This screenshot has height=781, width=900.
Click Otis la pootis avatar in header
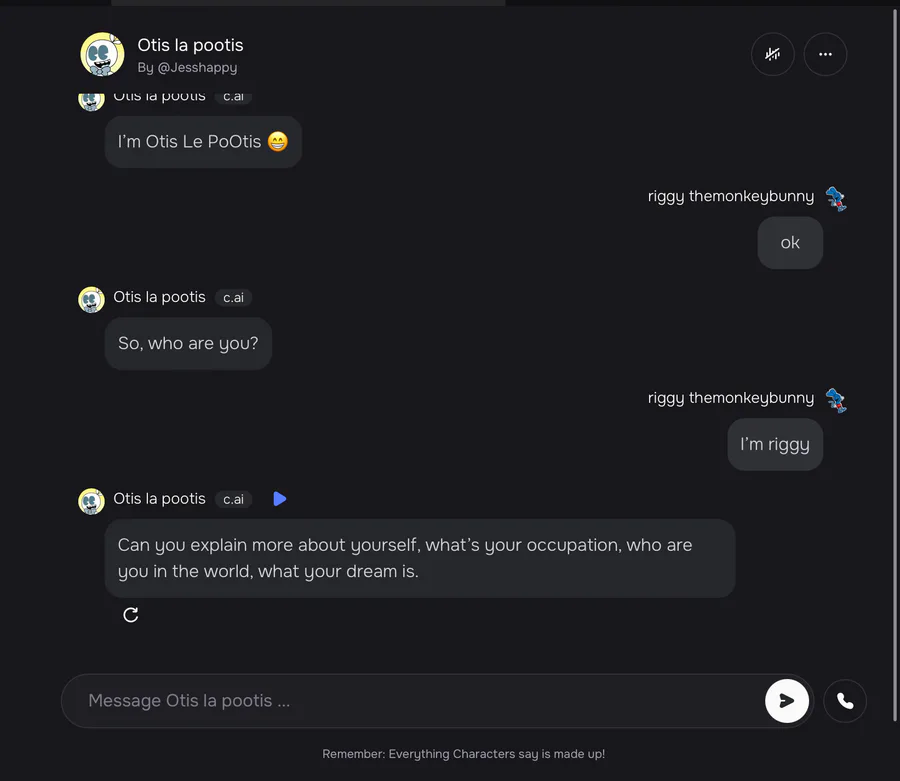pos(102,54)
